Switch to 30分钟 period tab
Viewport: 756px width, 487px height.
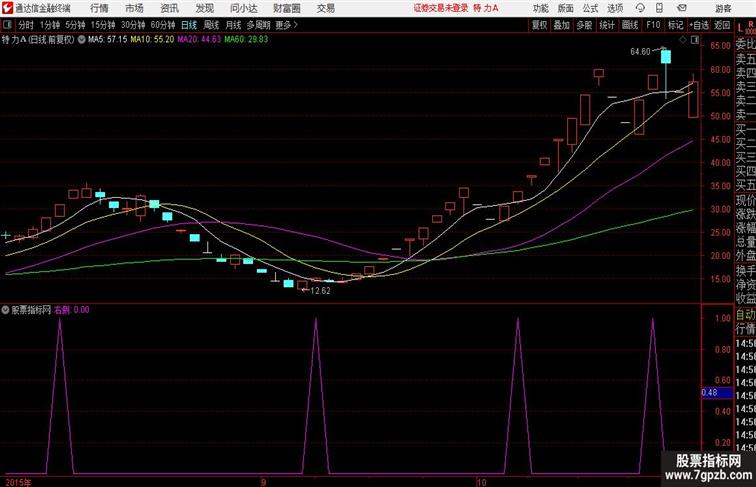pos(133,25)
